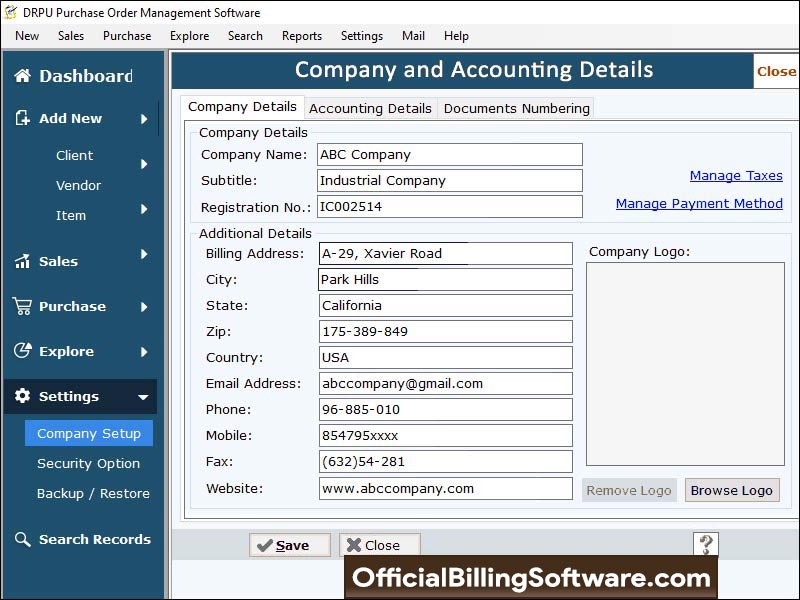
Task: Click the Purchase cart icon
Action: (x=22, y=306)
